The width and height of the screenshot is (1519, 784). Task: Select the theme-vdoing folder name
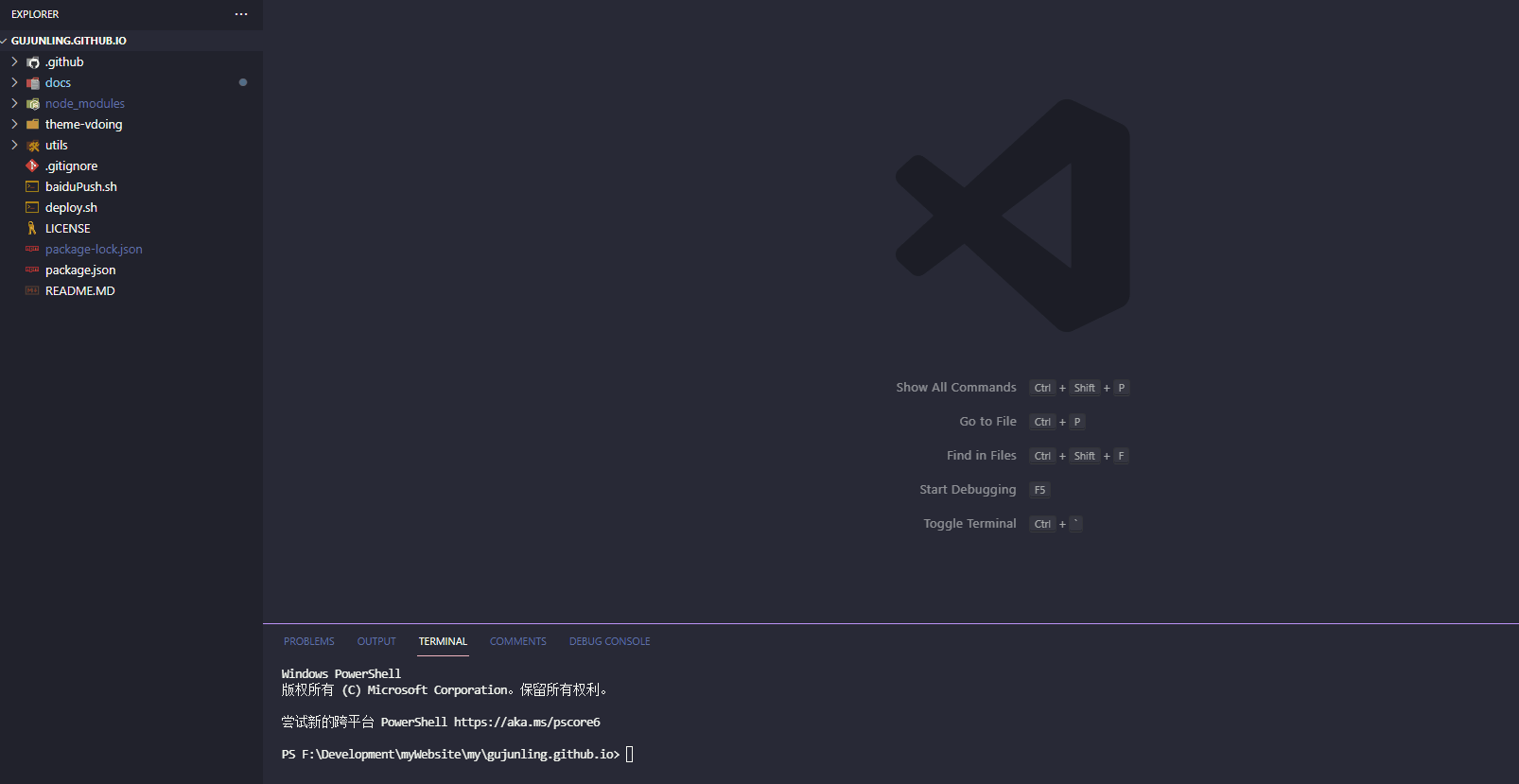point(83,124)
